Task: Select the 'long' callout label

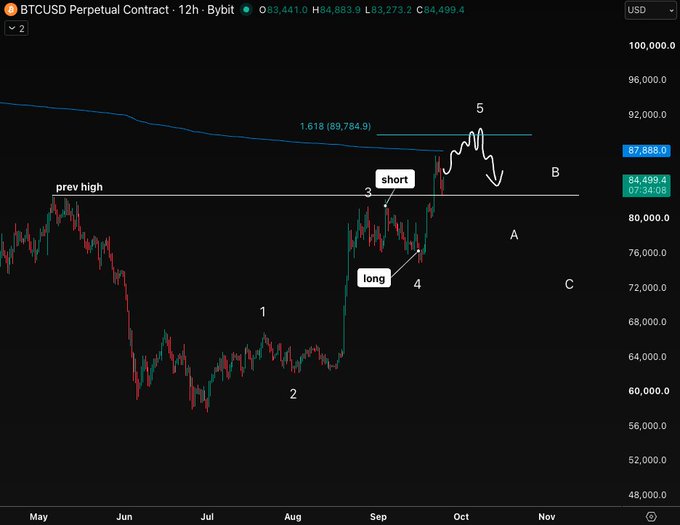Action: (x=374, y=278)
